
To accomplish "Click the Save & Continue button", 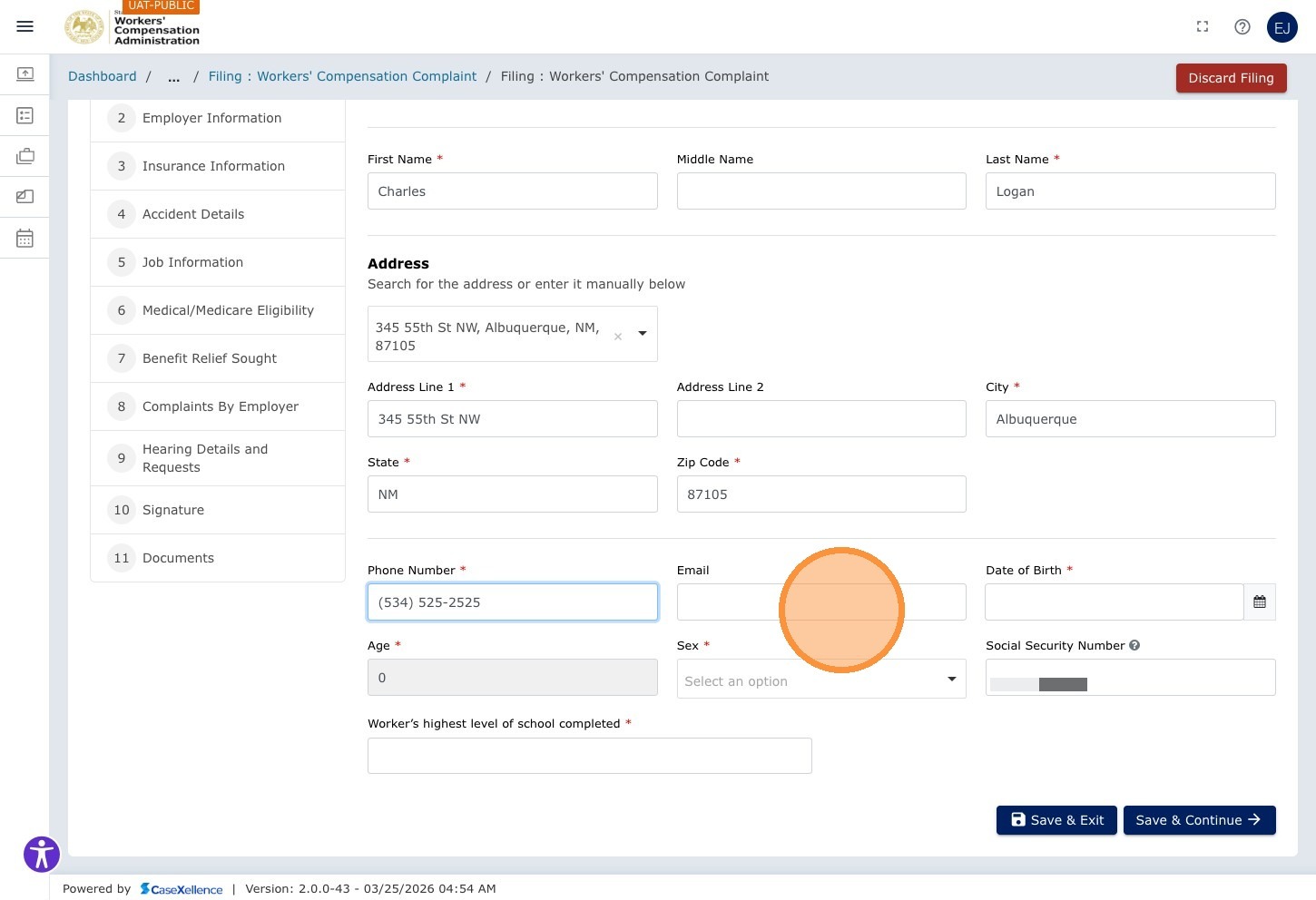I will (x=1199, y=820).
